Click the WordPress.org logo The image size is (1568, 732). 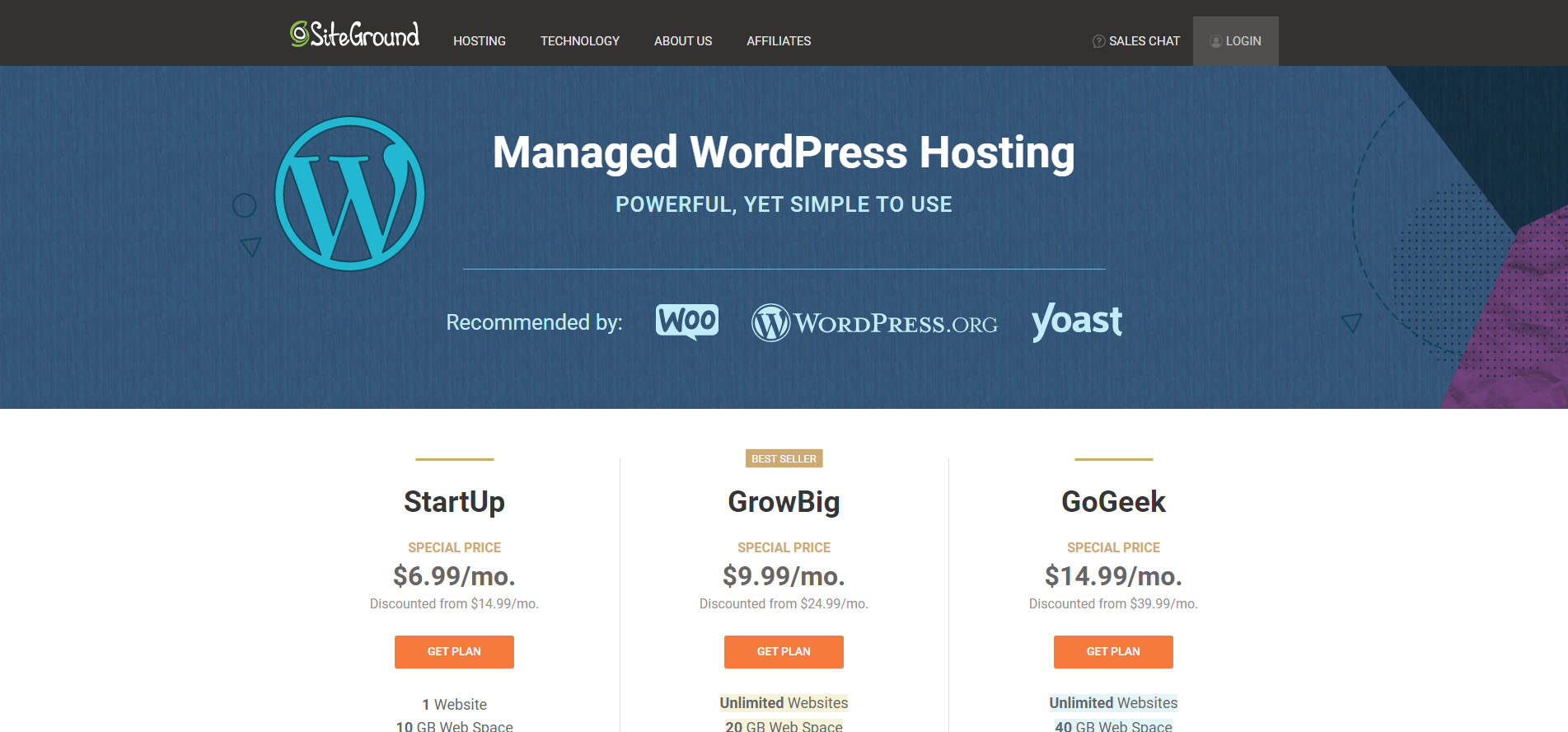pos(874,323)
